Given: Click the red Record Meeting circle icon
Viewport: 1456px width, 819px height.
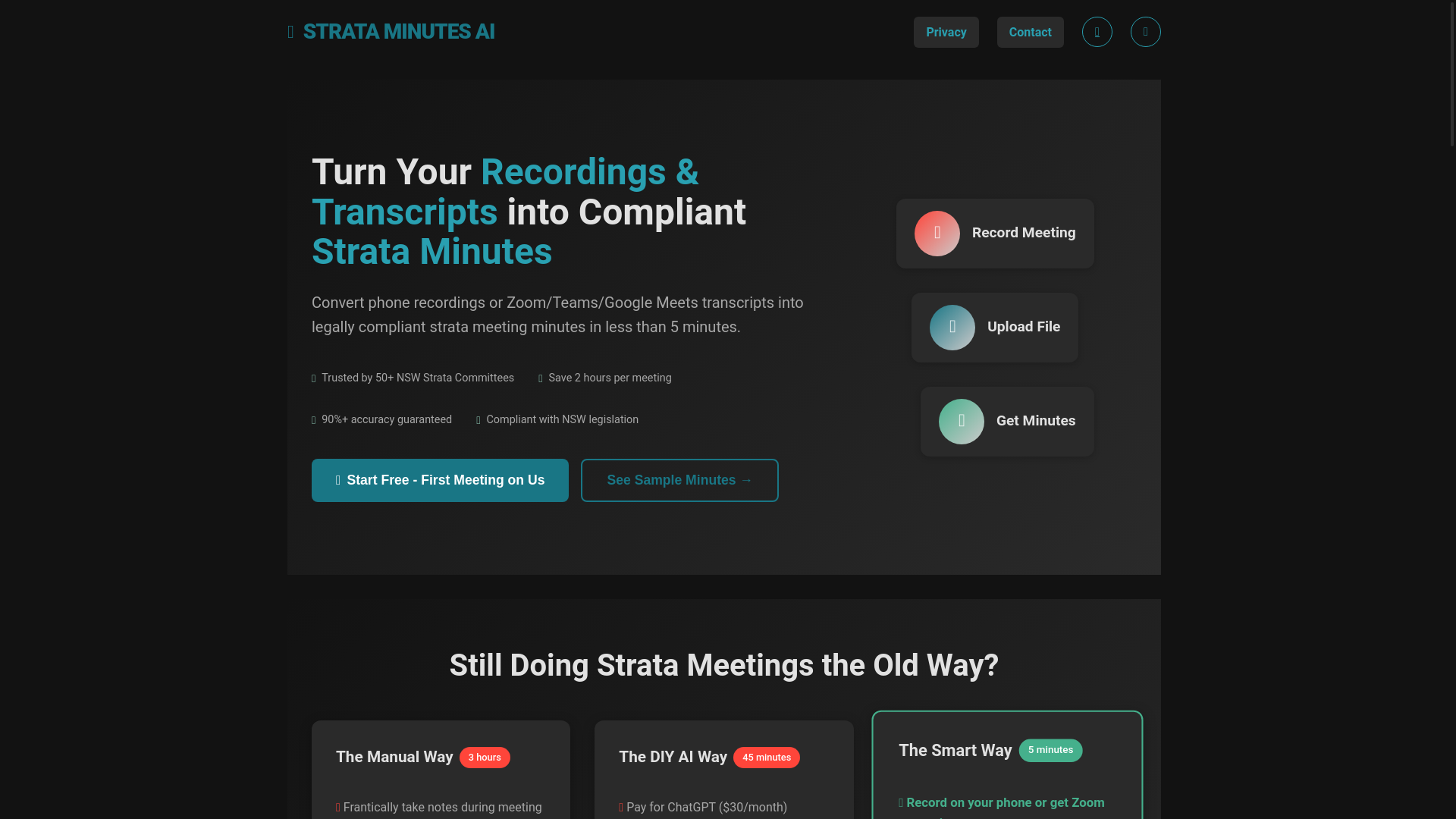Looking at the screenshot, I should click(x=937, y=234).
